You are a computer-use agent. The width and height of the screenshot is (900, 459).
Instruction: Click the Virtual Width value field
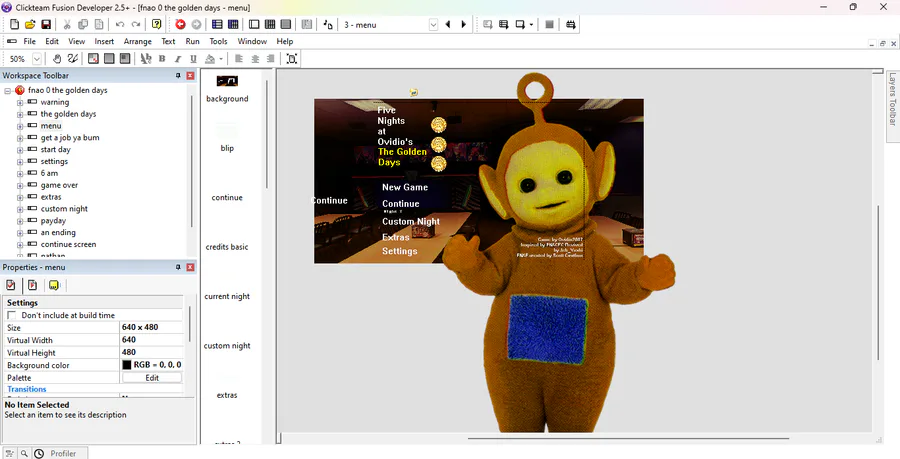point(152,340)
